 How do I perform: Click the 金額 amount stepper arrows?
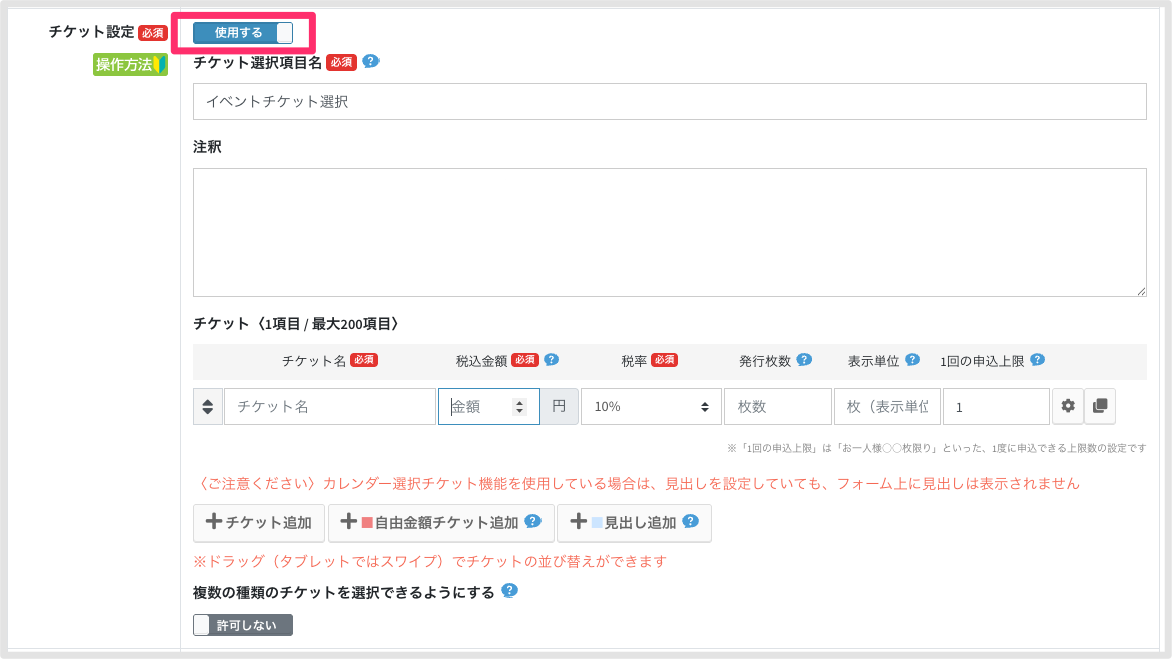point(519,406)
